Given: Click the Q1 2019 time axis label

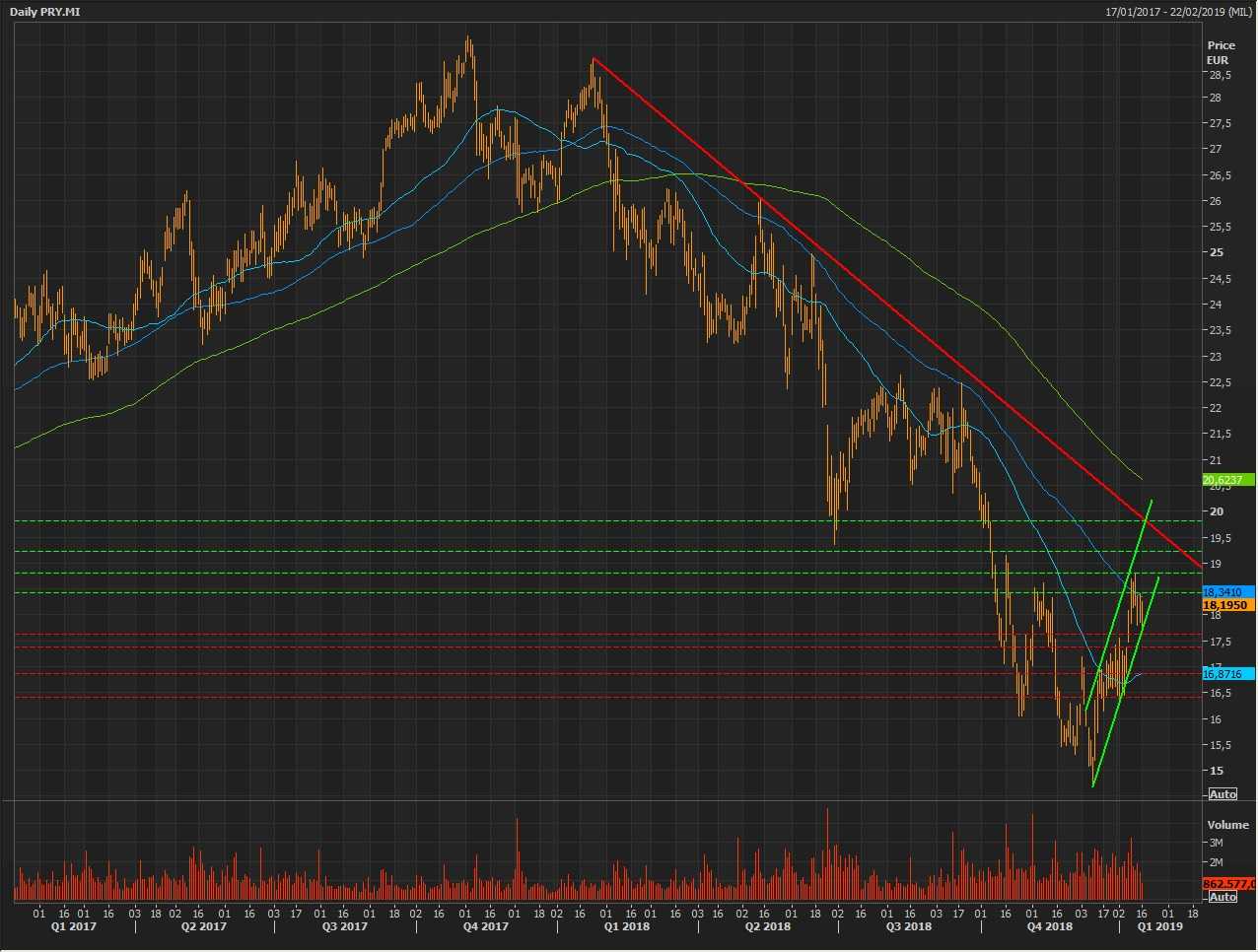Looking at the screenshot, I should tap(1159, 926).
